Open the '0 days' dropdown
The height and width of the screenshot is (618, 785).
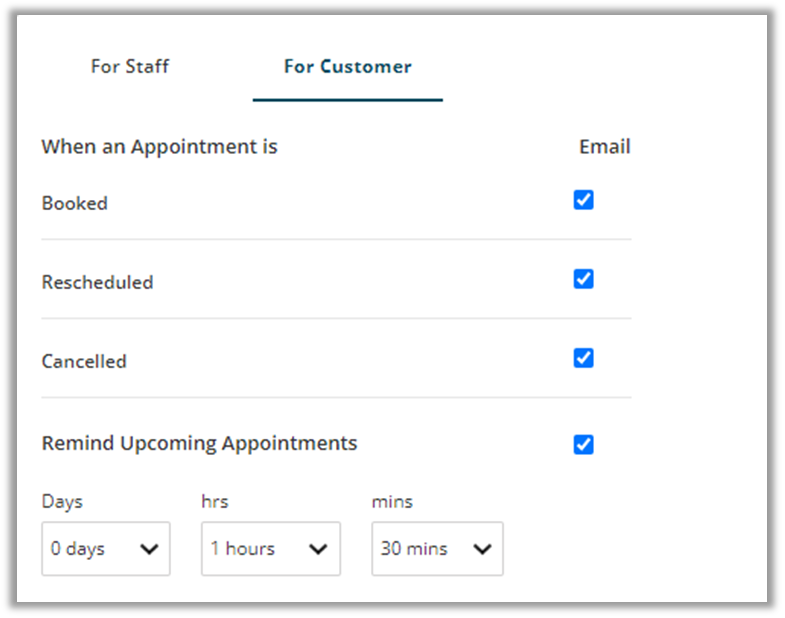click(105, 549)
